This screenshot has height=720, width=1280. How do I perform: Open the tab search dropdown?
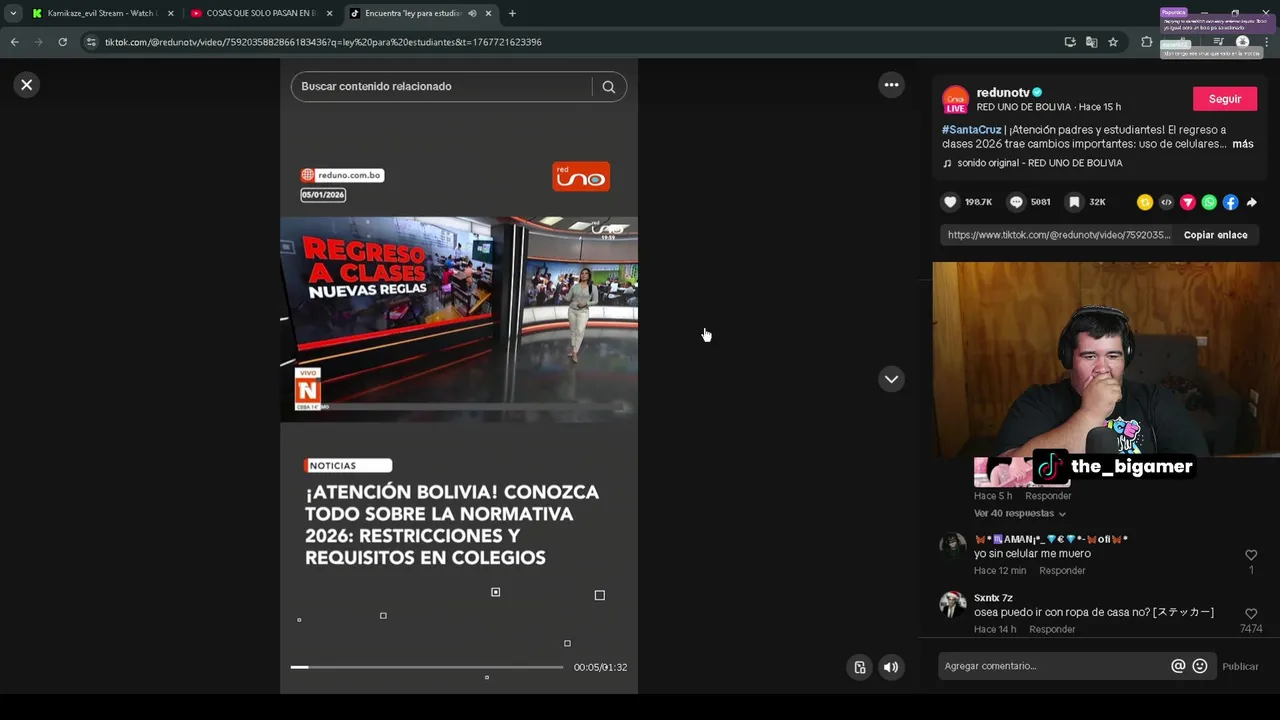click(12, 13)
